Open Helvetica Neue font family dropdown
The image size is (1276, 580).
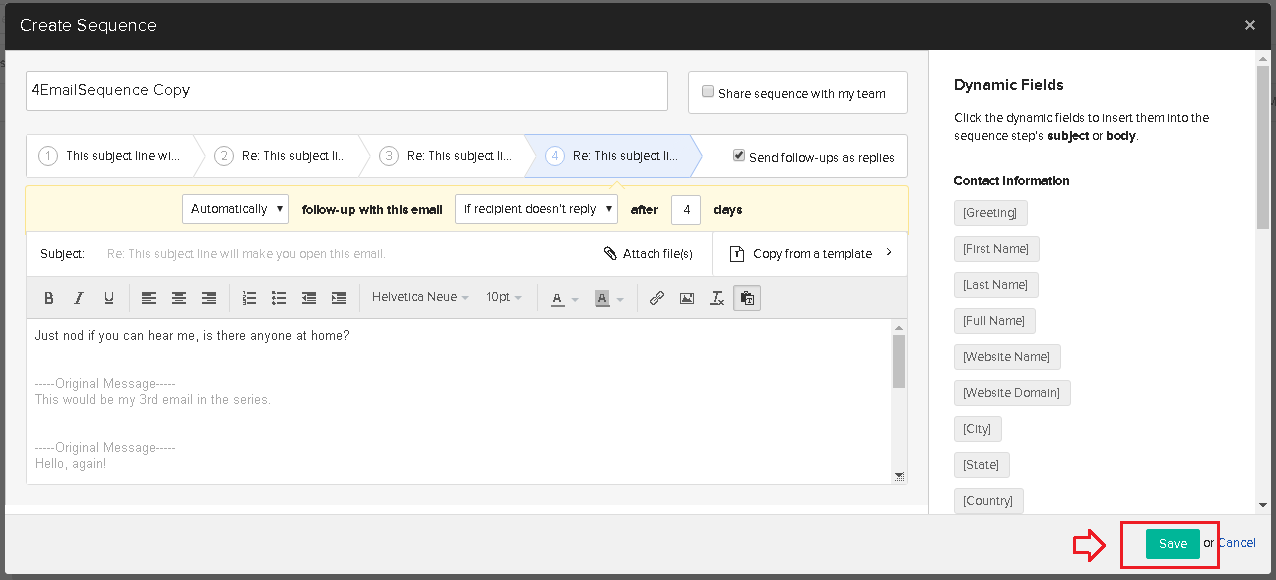(x=420, y=298)
